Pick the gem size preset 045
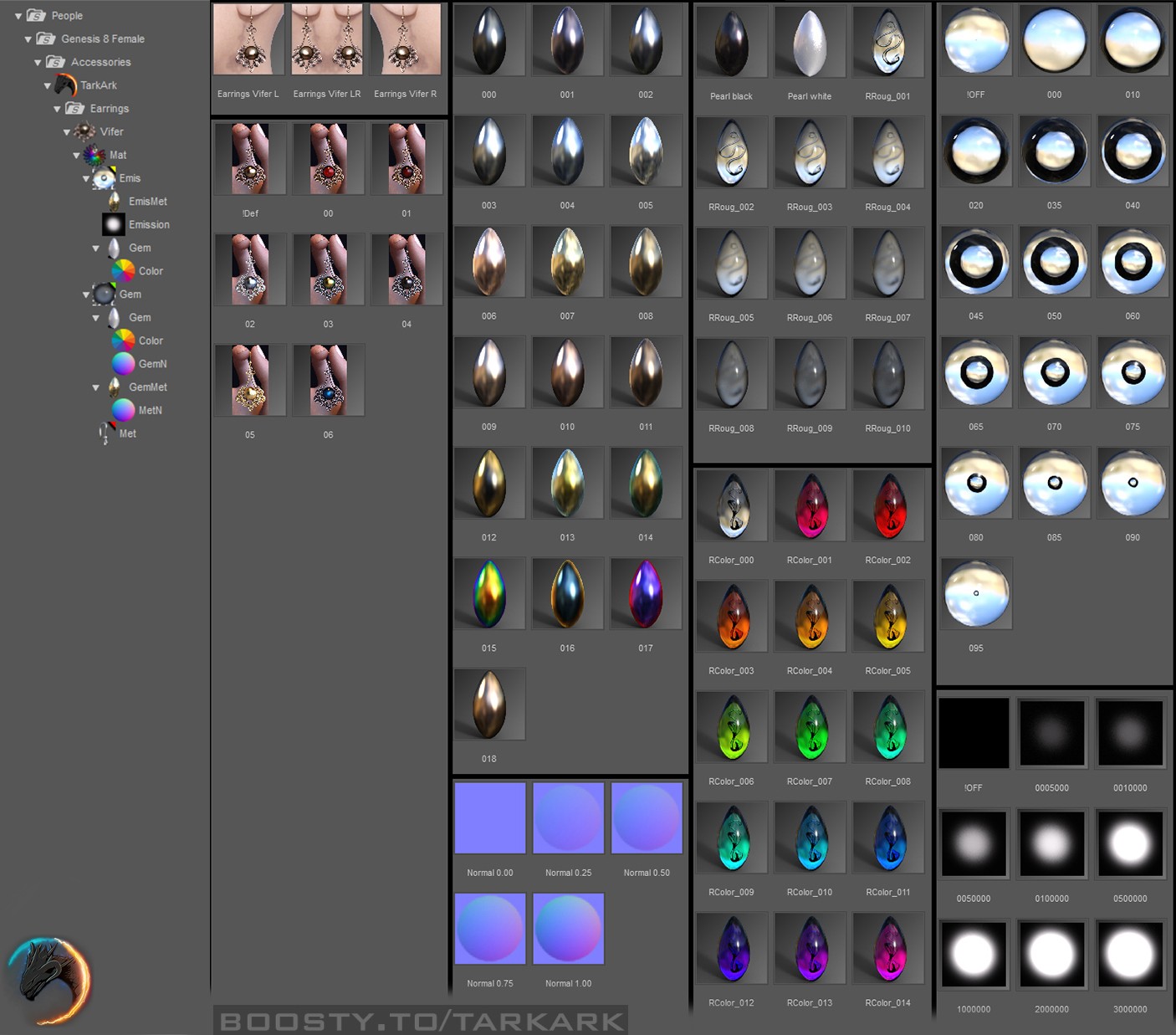Screen dimensions: 1176x1035 point(976,261)
